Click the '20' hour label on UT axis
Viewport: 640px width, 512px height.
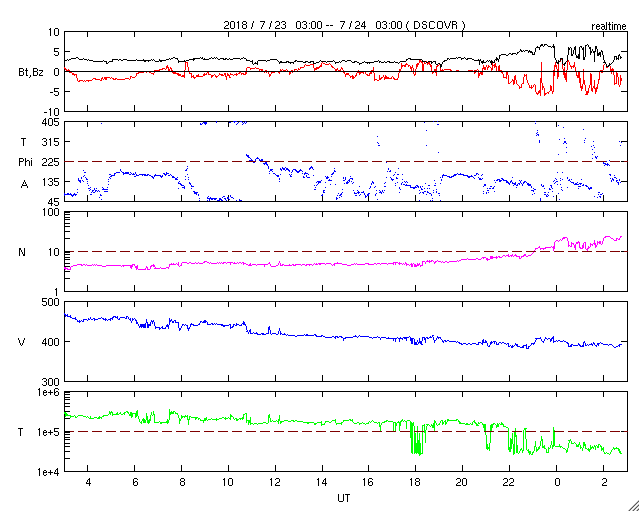462,482
